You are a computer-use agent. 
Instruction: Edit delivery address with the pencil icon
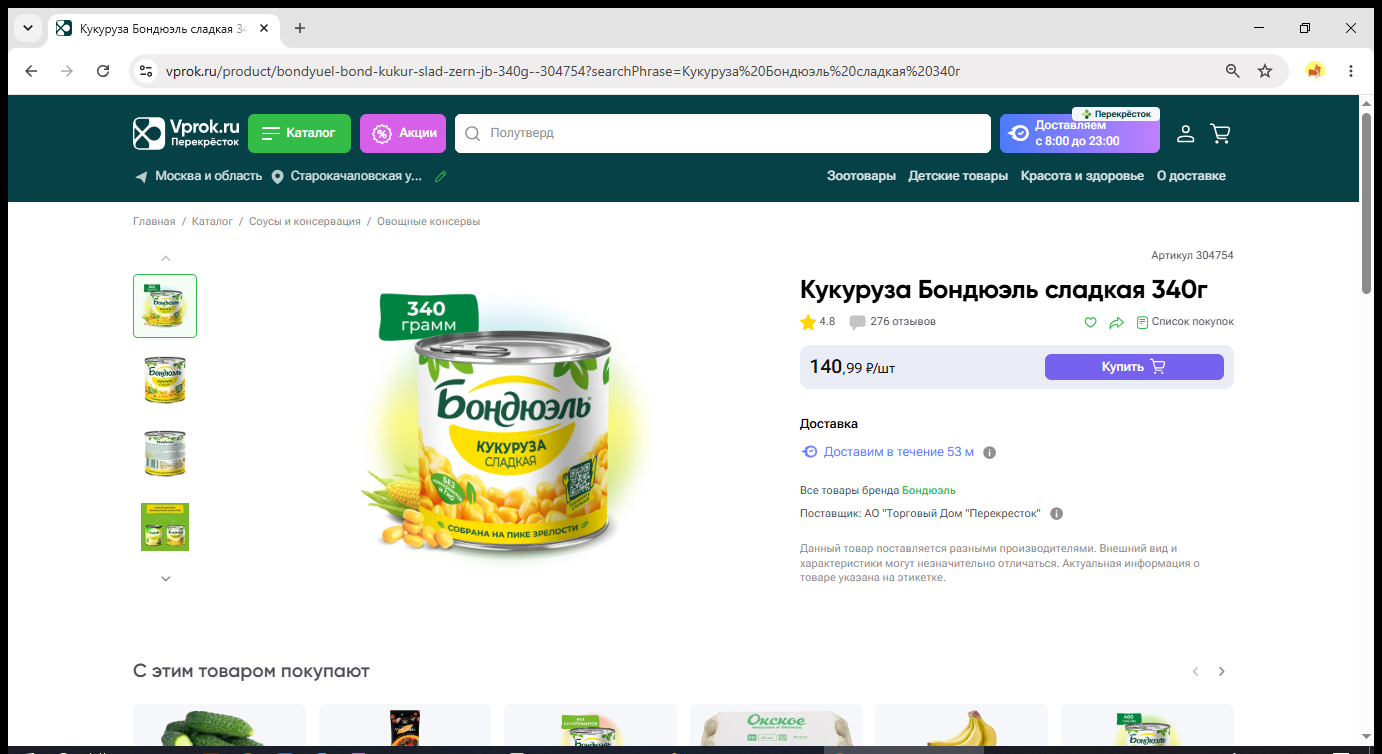pyautogui.click(x=440, y=176)
